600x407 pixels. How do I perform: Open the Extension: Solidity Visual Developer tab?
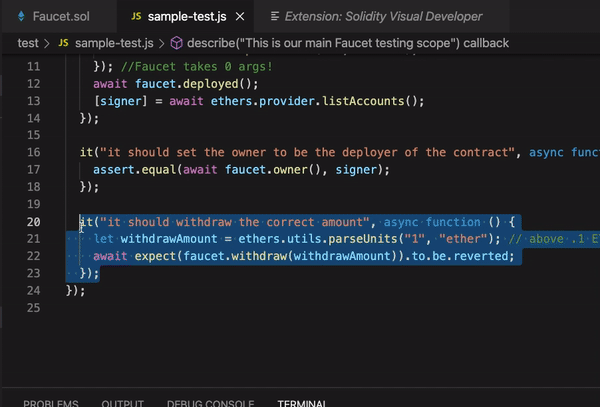point(383,16)
